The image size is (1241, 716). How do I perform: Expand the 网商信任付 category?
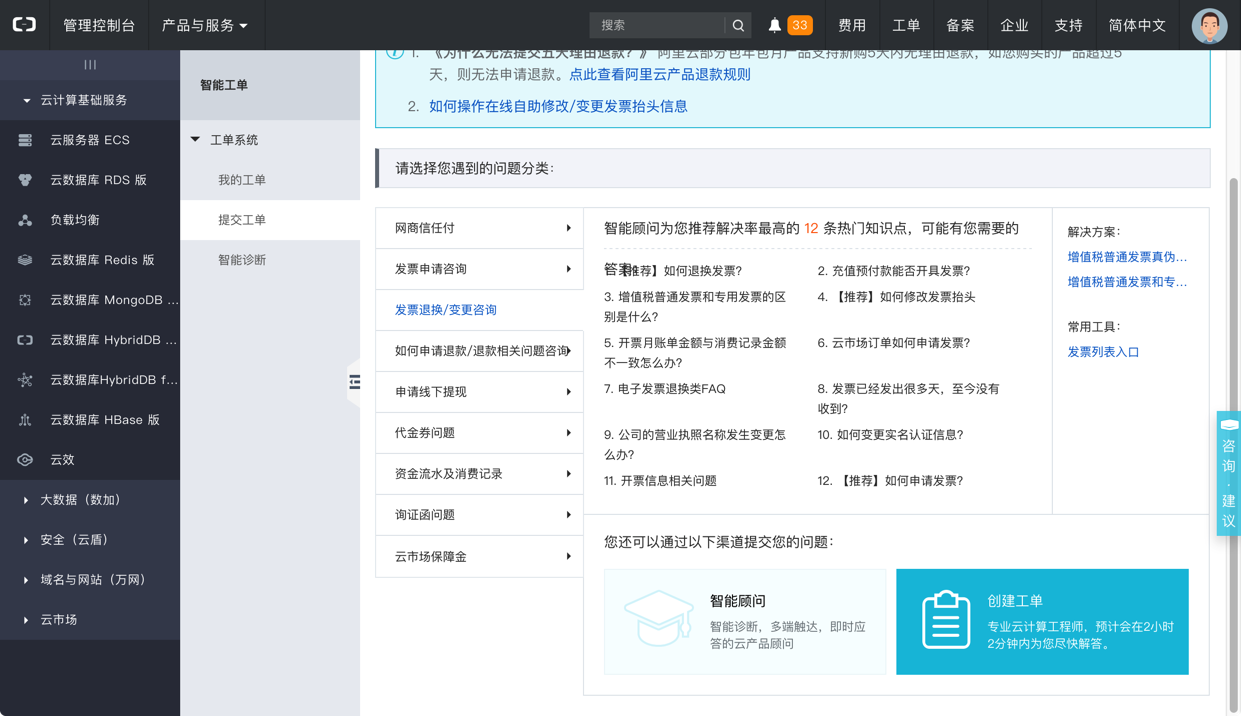479,228
